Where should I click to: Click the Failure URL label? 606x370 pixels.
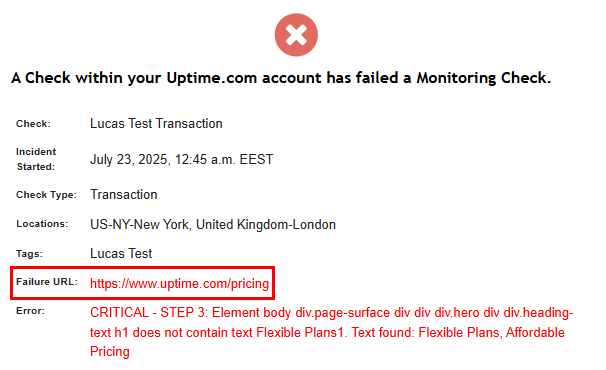47,282
